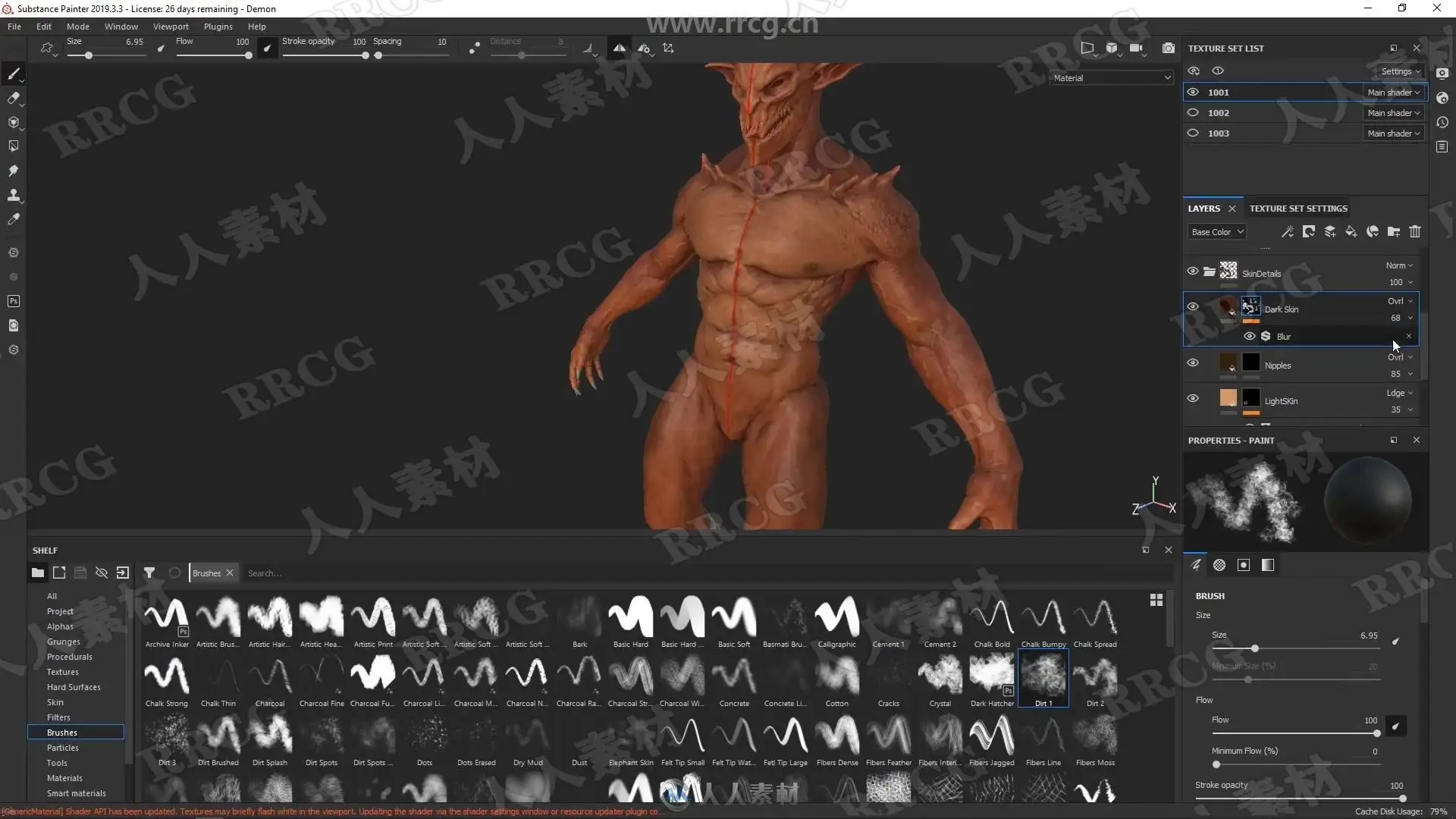Select Smart materials shelf category
Image resolution: width=1456 pixels, height=819 pixels.
76,793
